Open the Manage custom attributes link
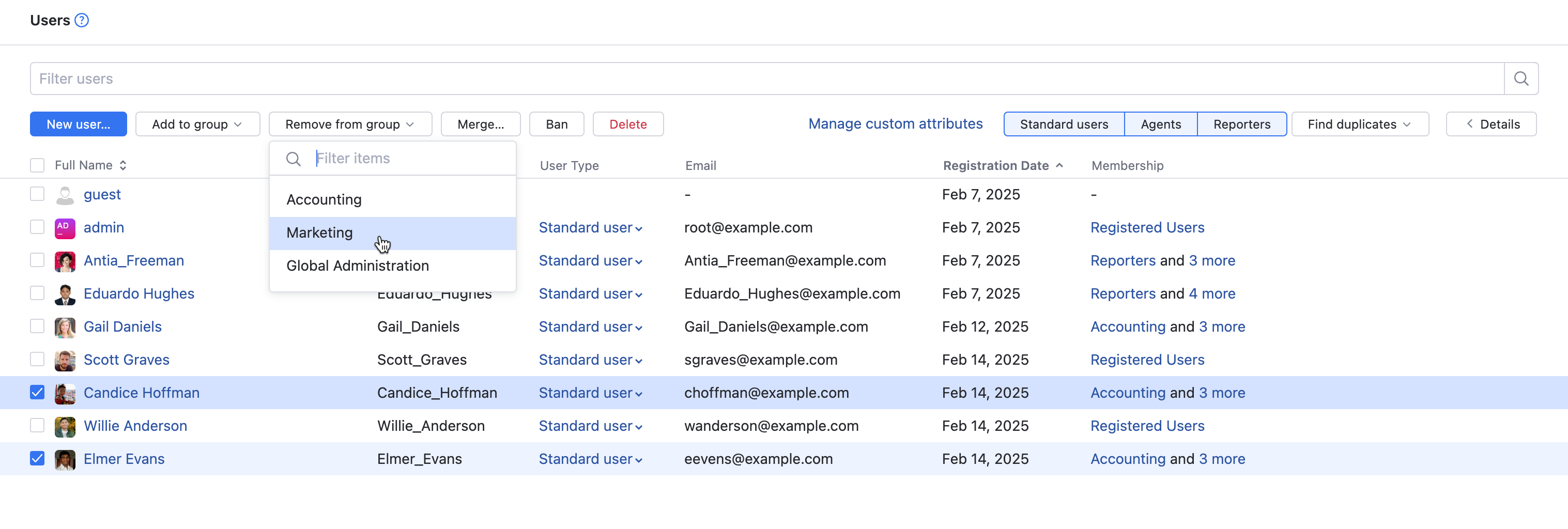 pos(895,123)
